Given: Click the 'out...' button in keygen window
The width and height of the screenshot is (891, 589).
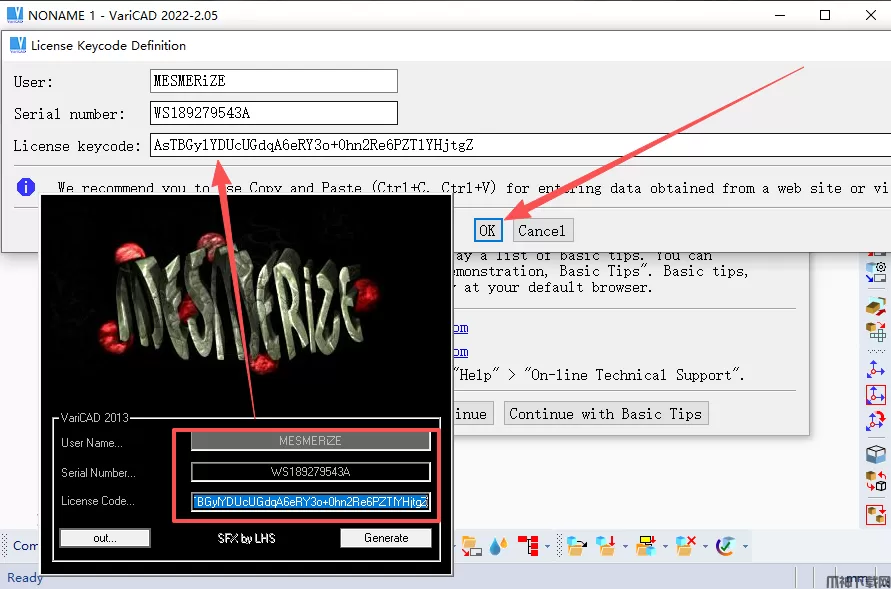Looking at the screenshot, I should 105,538.
